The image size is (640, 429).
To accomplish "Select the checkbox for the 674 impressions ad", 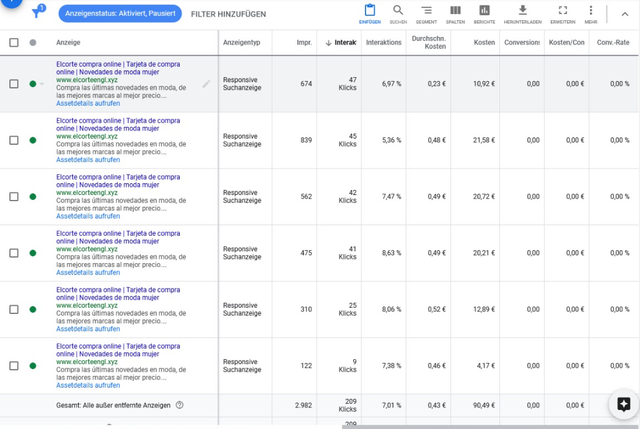I will pyautogui.click(x=14, y=84).
